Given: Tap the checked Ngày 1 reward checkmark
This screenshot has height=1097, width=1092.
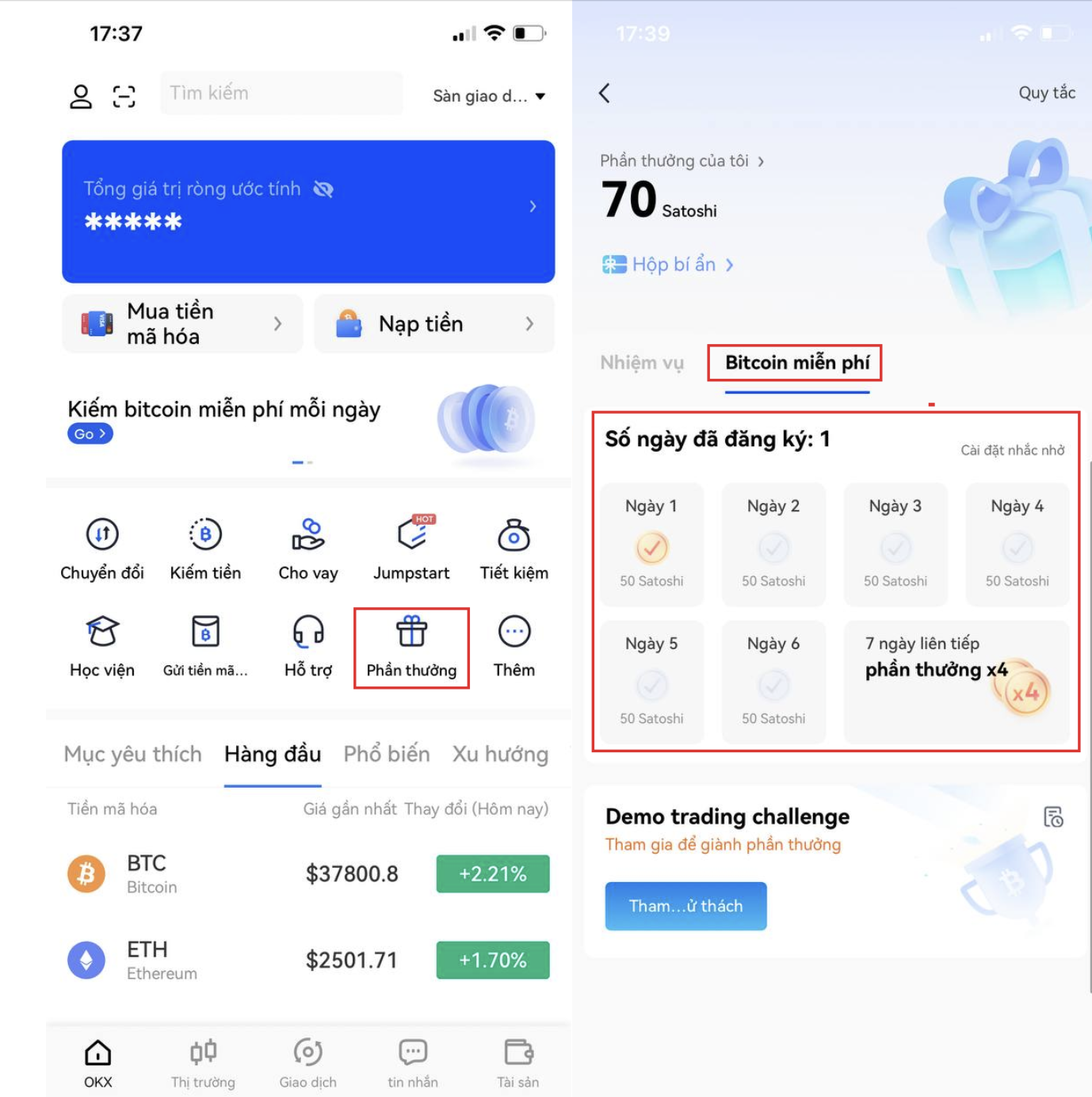Looking at the screenshot, I should point(651,548).
